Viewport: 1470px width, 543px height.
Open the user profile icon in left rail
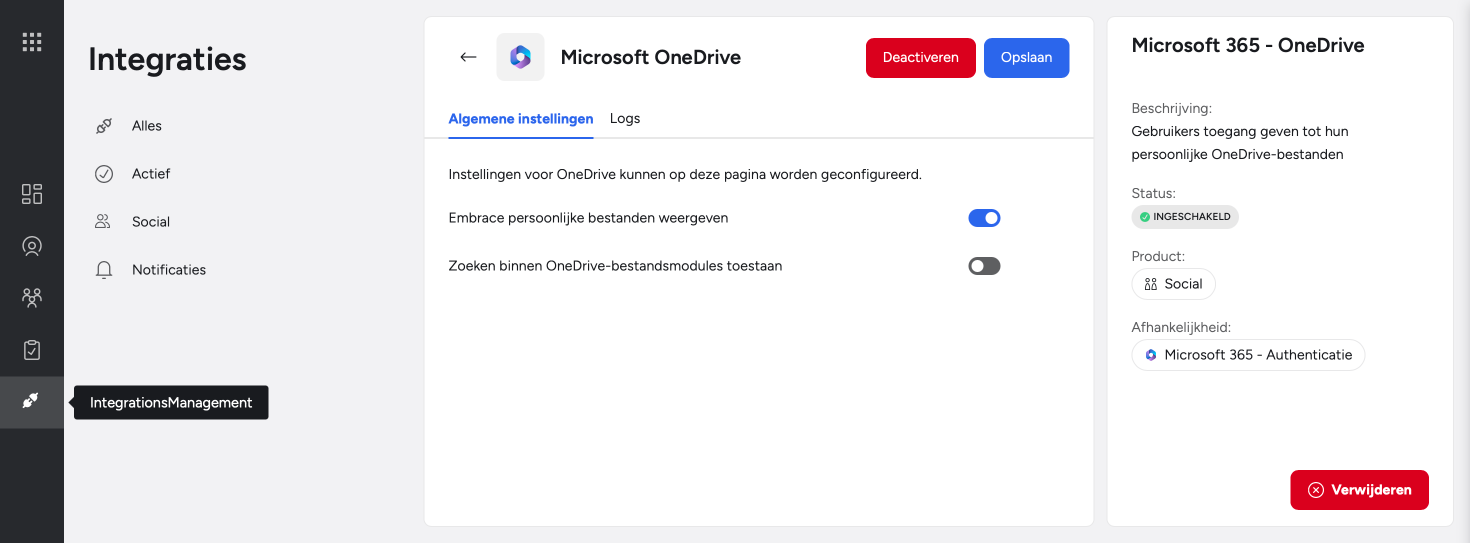click(32, 246)
